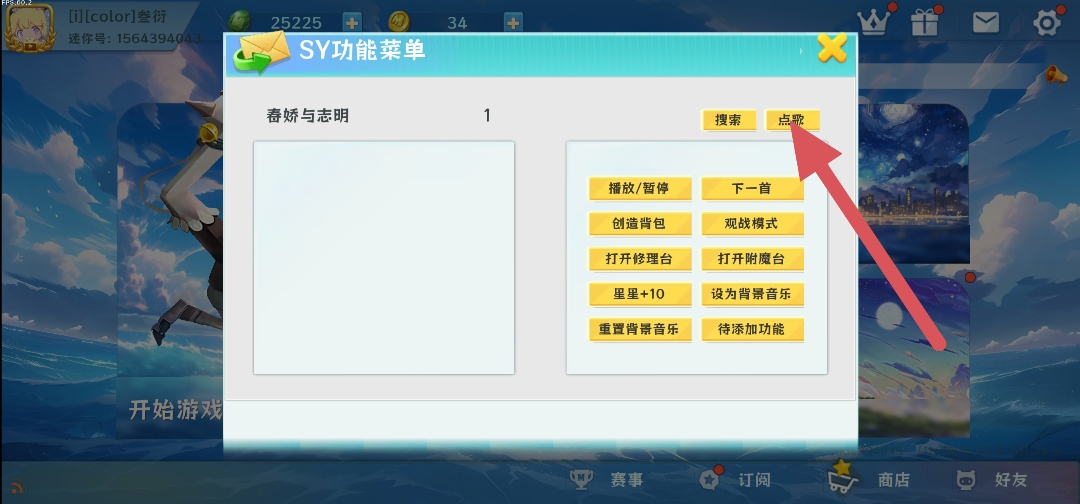Click 待添加功能 button

pyautogui.click(x=752, y=330)
